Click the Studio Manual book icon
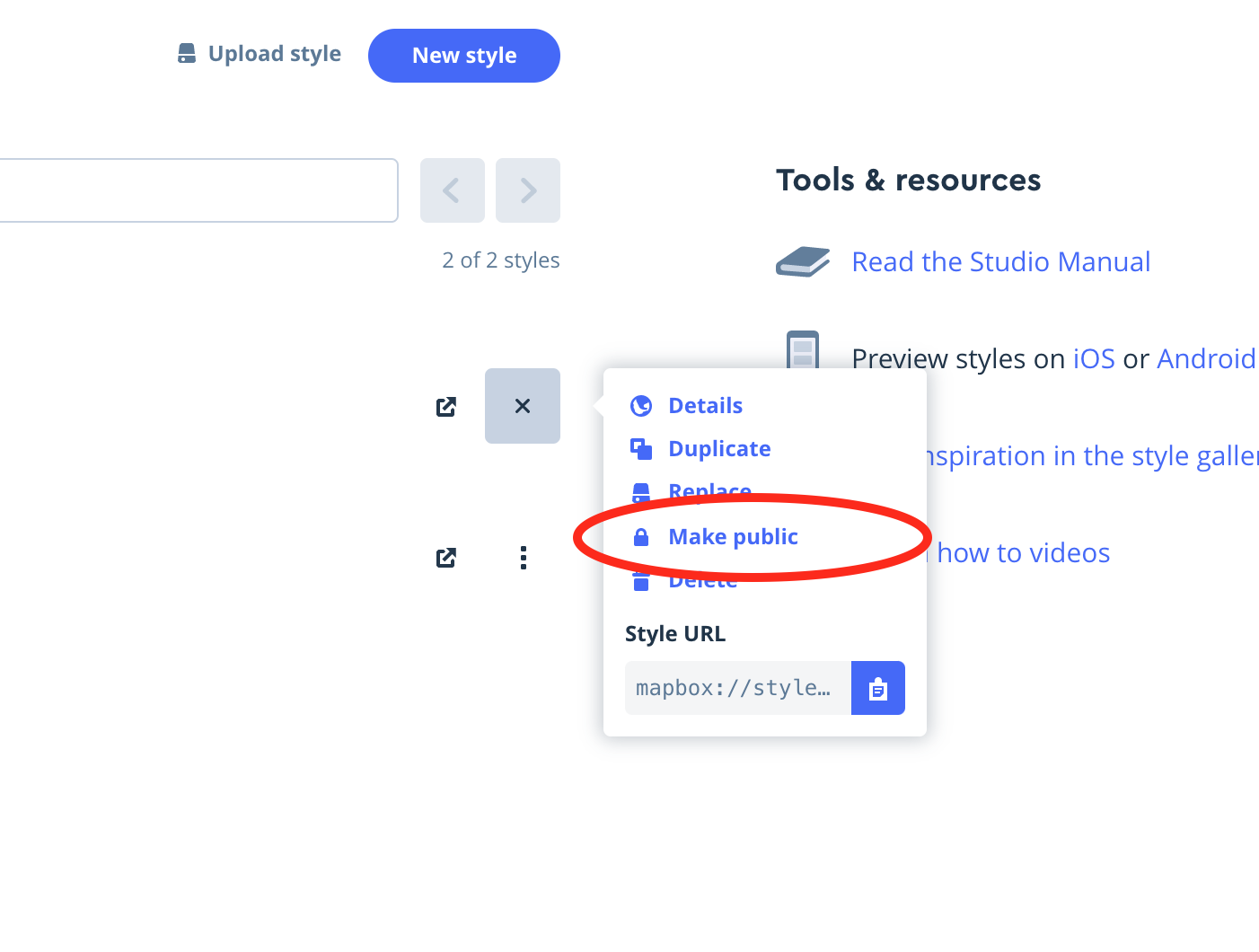Image resolution: width=1259 pixels, height=952 pixels. (x=802, y=261)
